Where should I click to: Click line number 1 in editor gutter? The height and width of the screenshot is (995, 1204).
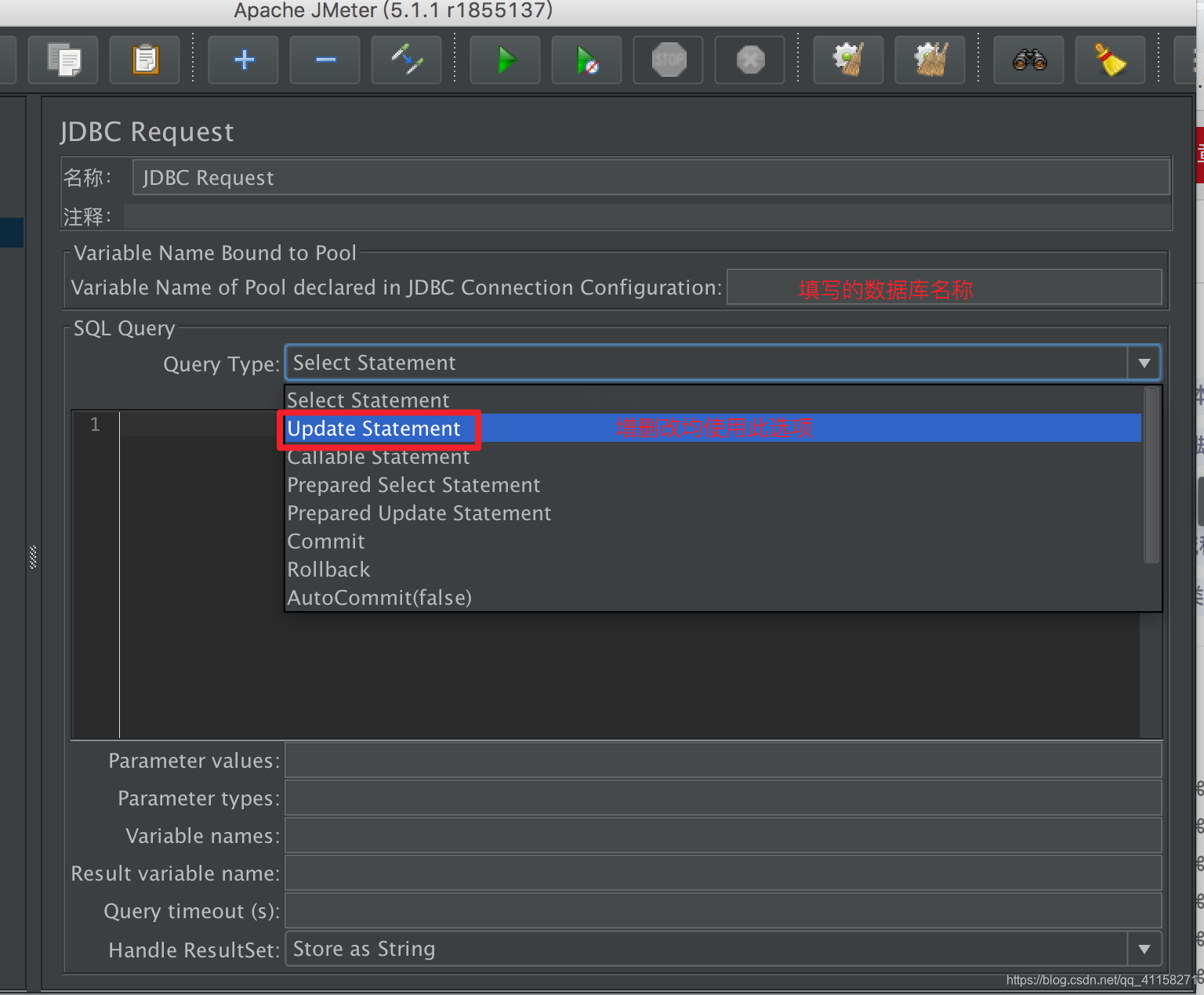[95, 425]
